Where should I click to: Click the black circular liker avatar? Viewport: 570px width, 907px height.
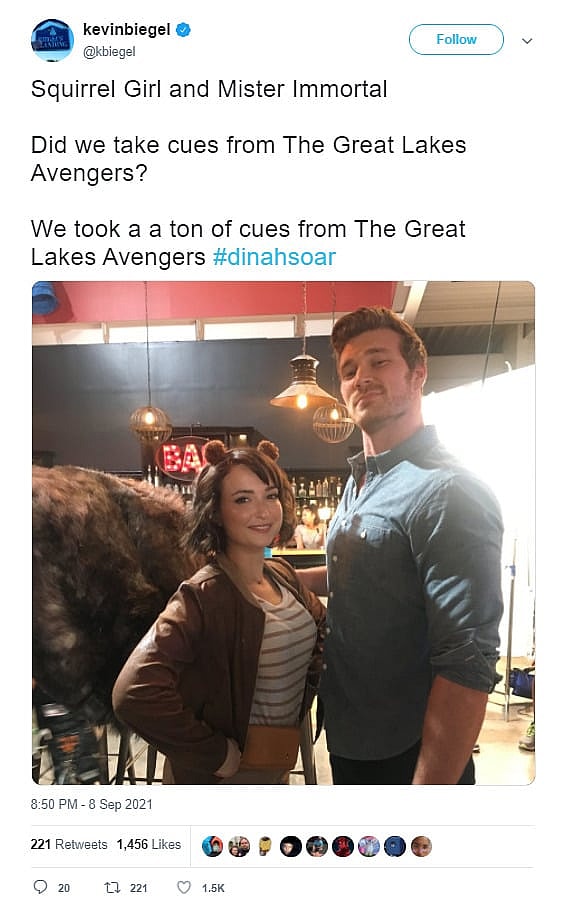290,846
